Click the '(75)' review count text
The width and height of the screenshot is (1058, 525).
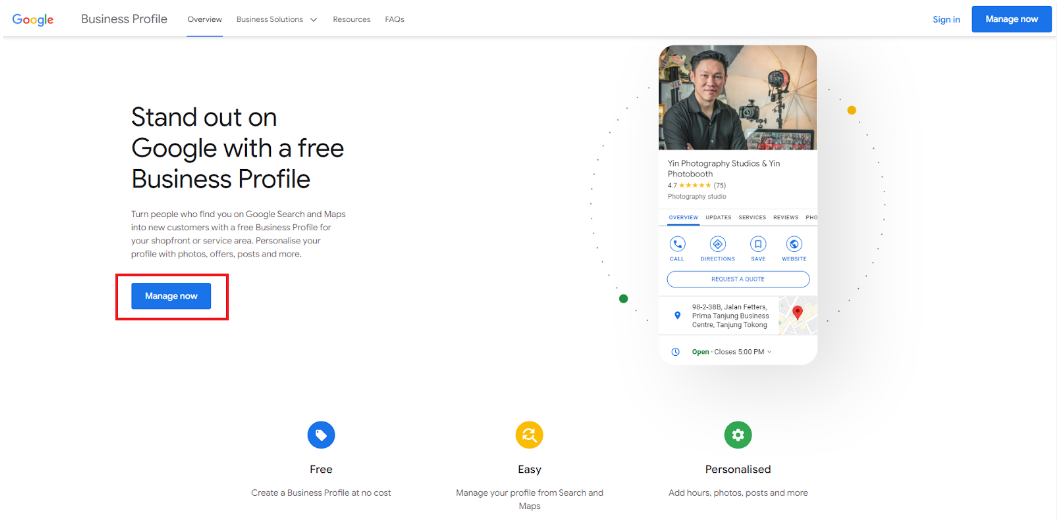coord(720,186)
